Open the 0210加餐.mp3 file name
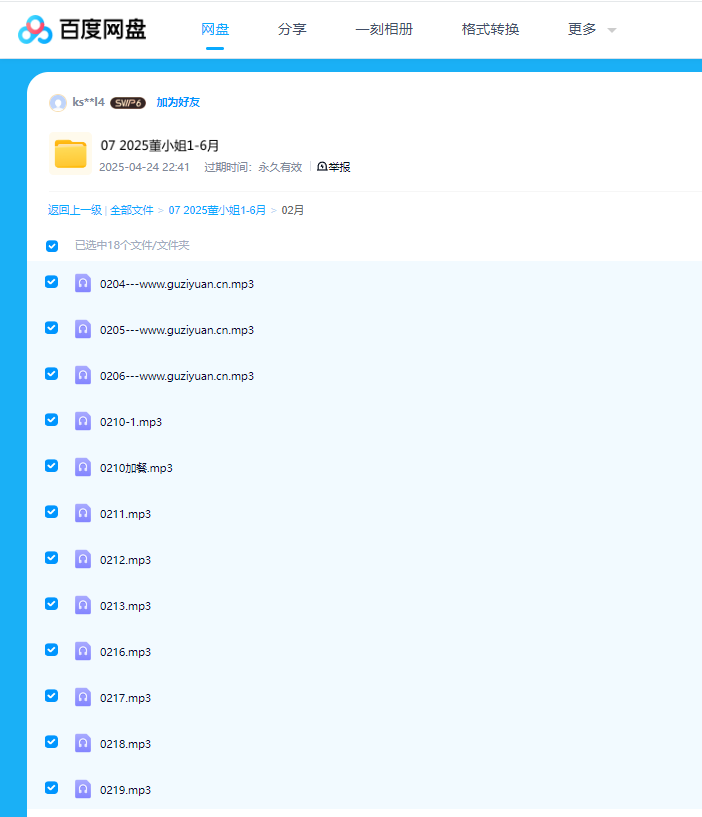Image resolution: width=702 pixels, height=817 pixels. point(136,468)
